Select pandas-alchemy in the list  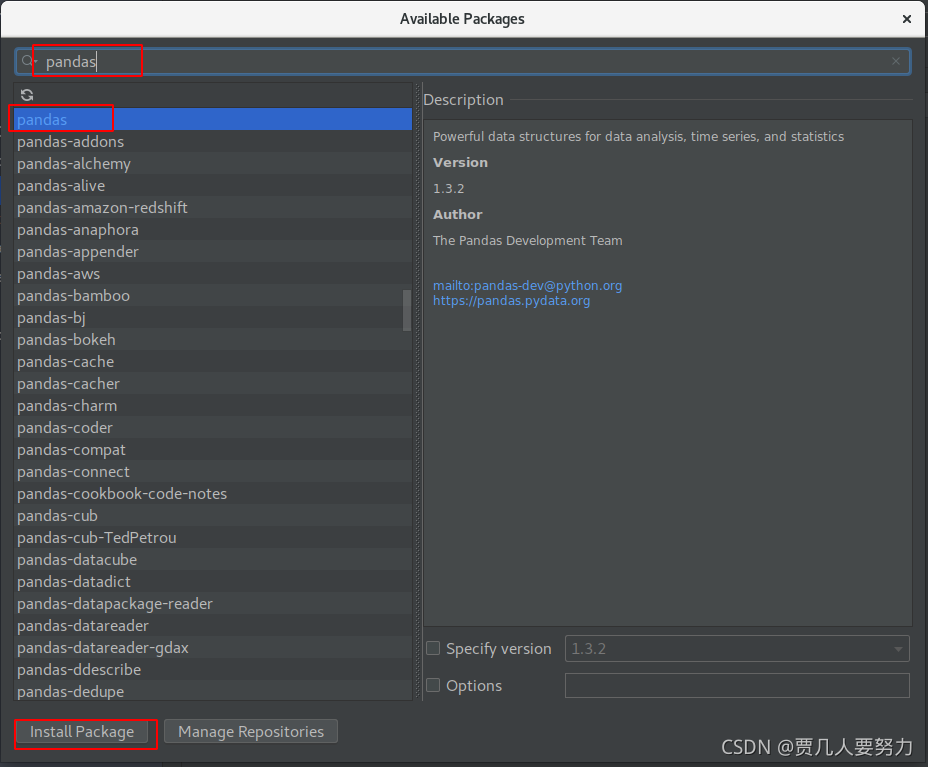[213, 163]
